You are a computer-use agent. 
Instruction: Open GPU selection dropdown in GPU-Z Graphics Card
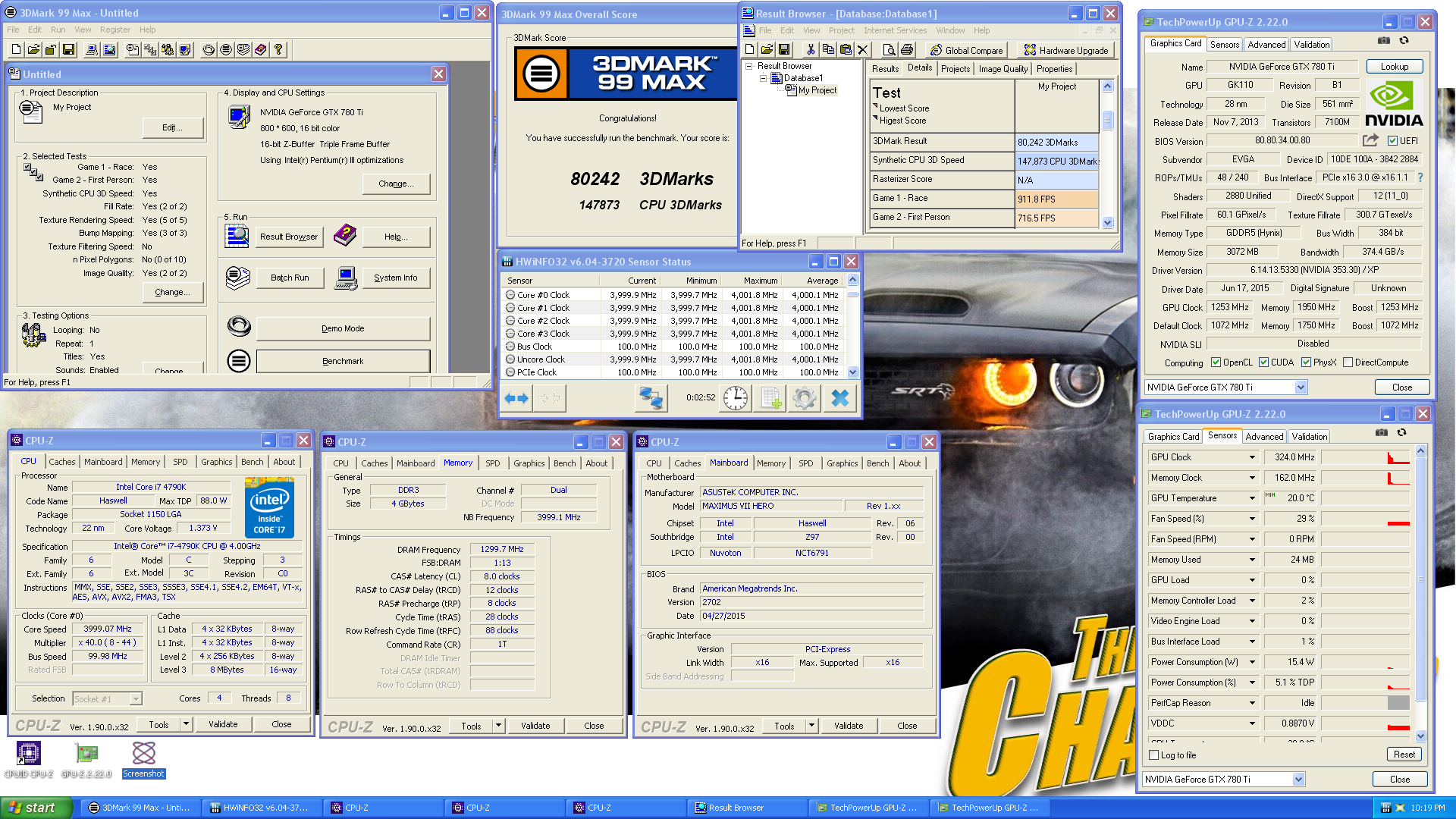point(1301,388)
